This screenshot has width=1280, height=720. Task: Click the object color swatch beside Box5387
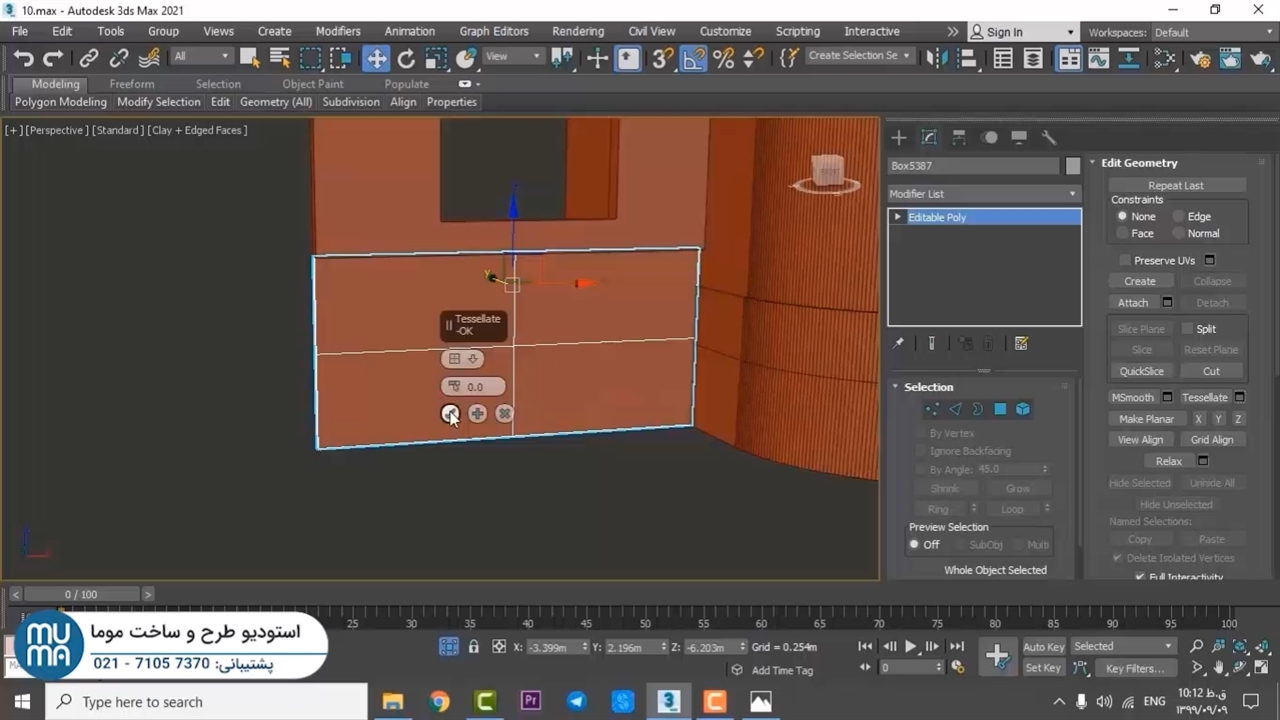(1073, 166)
